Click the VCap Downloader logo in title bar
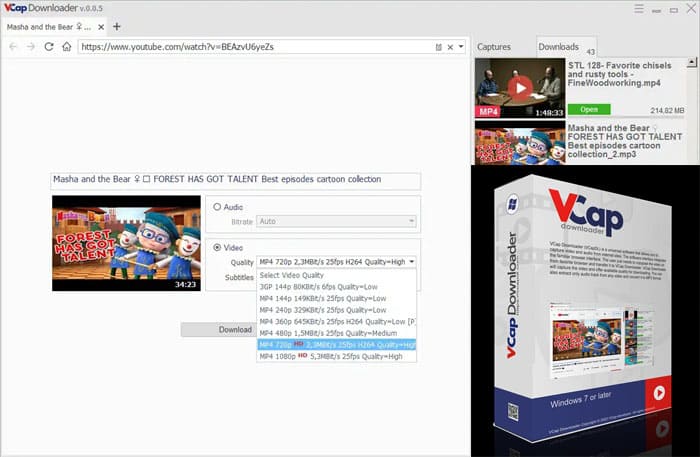700x457 pixels. 53,8
